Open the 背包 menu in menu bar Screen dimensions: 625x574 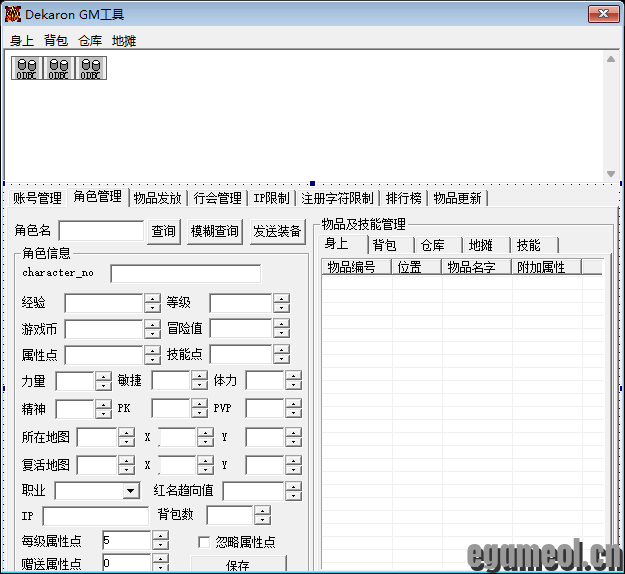(x=56, y=41)
